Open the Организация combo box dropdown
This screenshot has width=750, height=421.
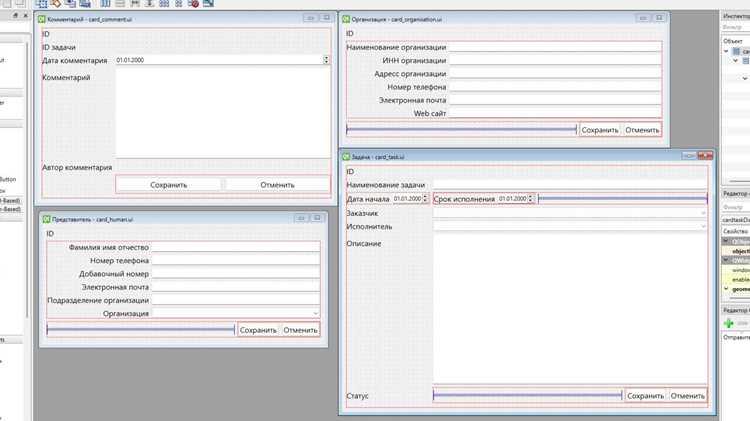[236, 313]
